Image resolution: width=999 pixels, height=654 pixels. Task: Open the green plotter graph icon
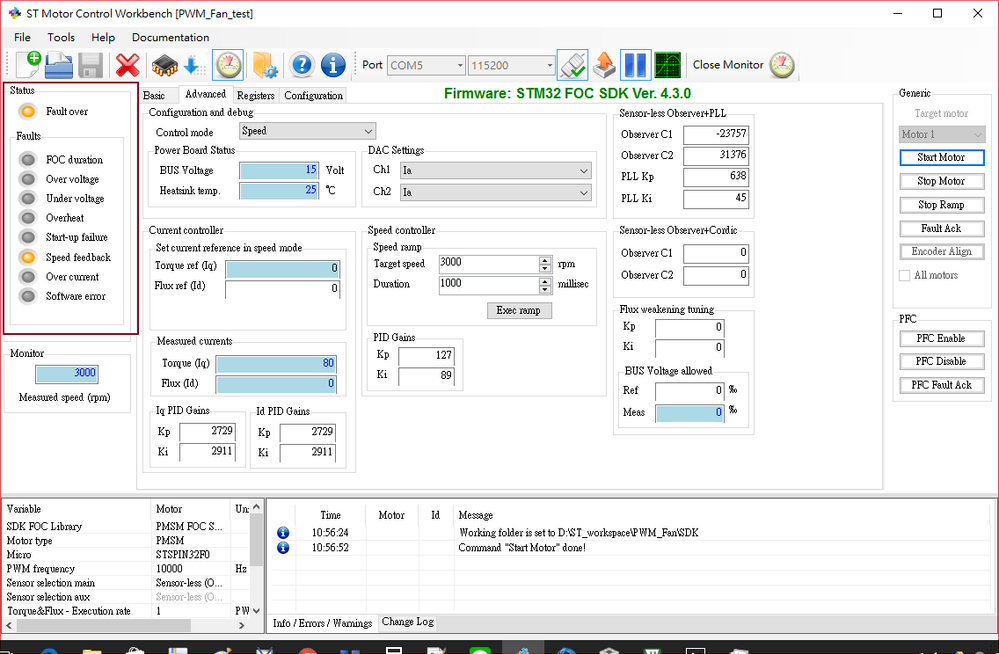(x=667, y=64)
